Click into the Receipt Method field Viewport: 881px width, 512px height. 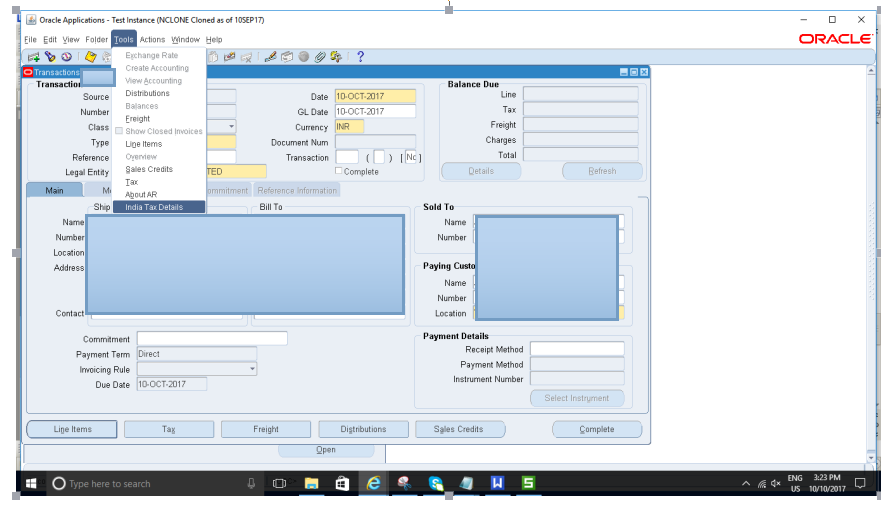tap(577, 348)
